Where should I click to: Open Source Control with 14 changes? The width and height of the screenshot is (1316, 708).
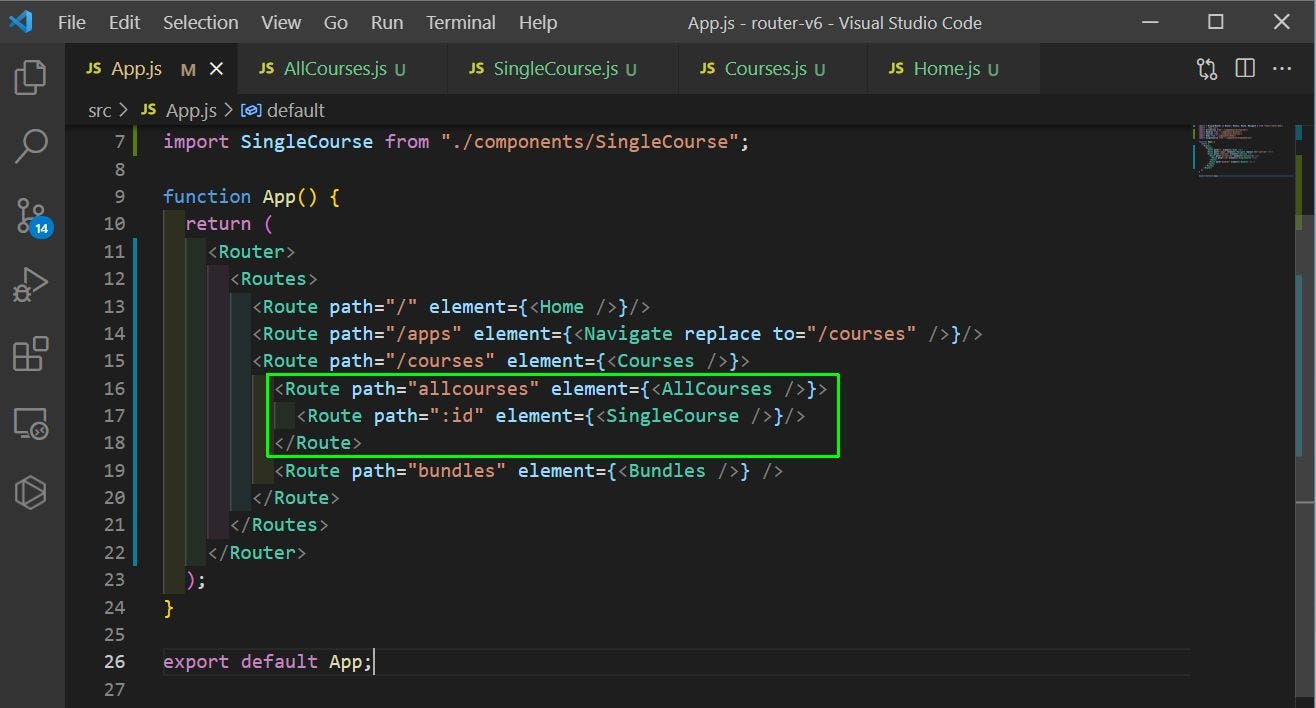(x=31, y=216)
